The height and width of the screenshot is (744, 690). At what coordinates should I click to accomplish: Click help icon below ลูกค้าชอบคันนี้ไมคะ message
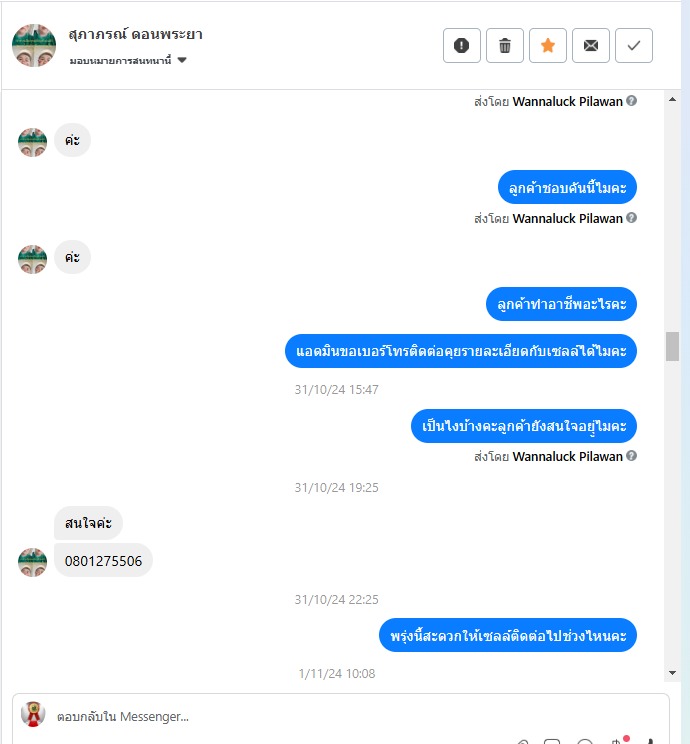pos(631,218)
